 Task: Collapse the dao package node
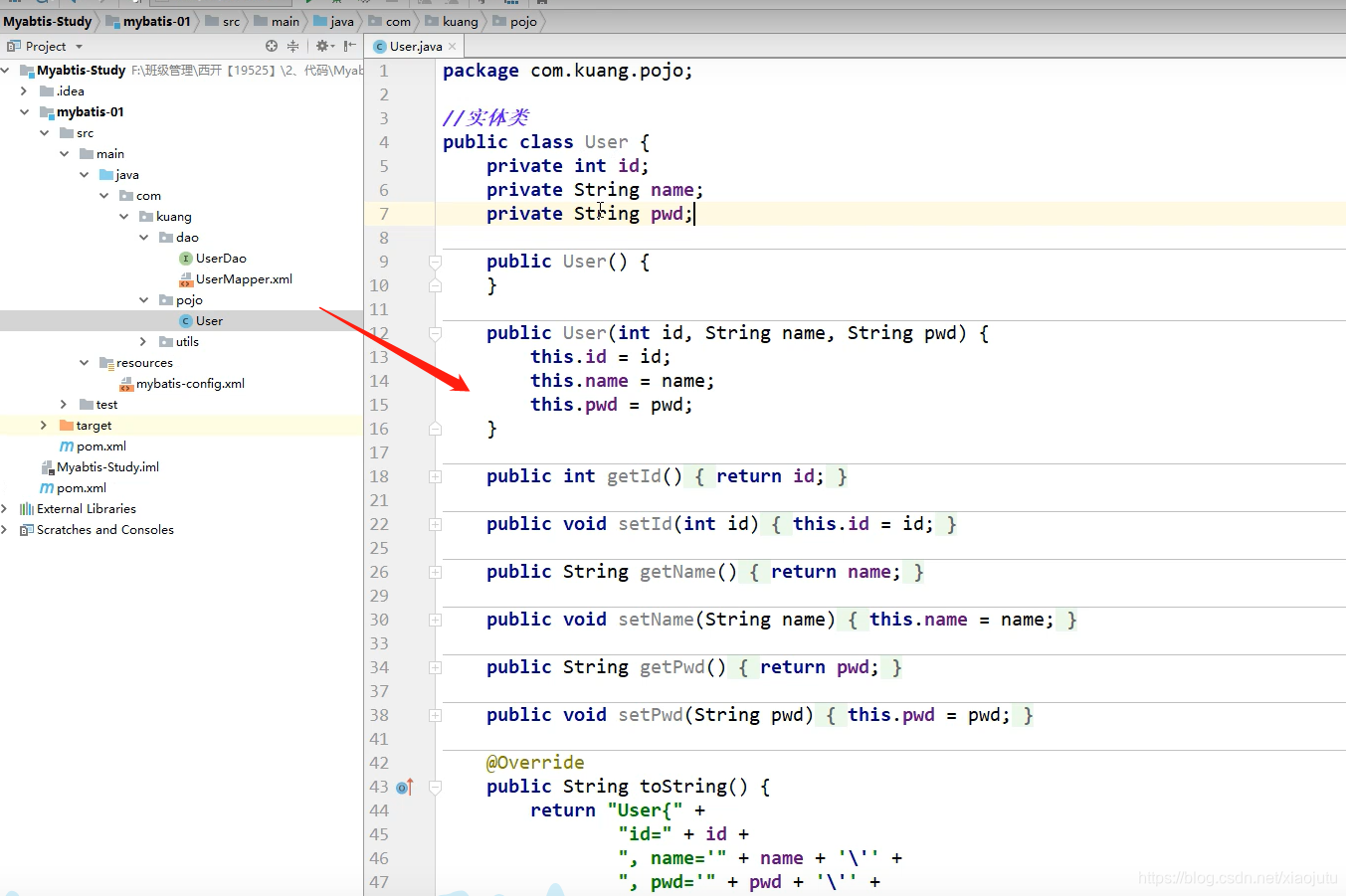tap(144, 238)
